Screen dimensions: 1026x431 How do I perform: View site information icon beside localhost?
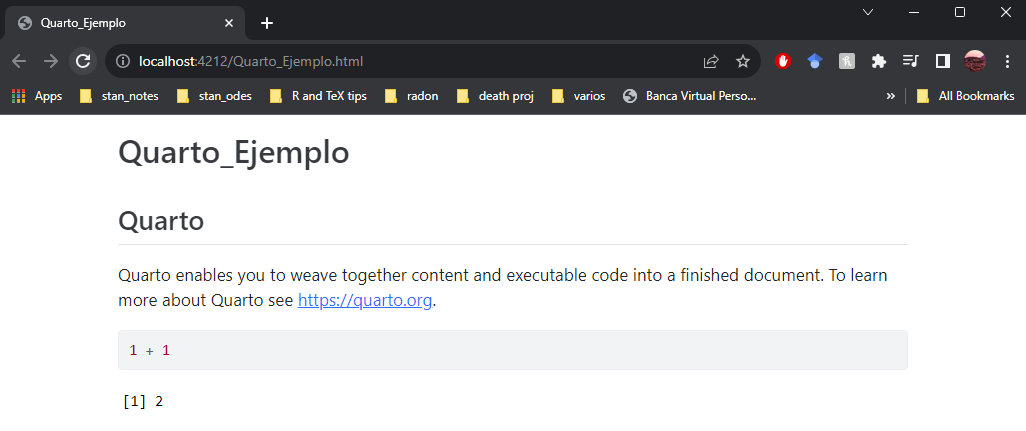click(x=122, y=61)
